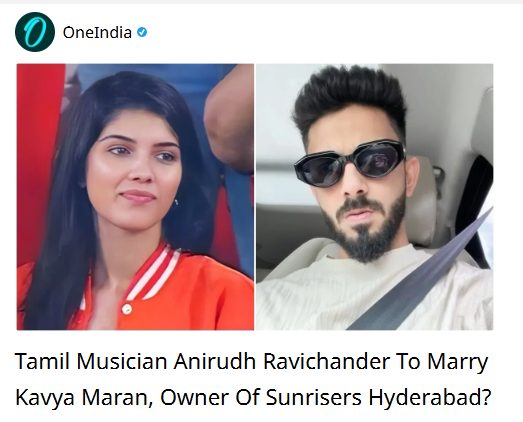Click 'Anirudh Ravichander' in the headline text

(x=282, y=361)
